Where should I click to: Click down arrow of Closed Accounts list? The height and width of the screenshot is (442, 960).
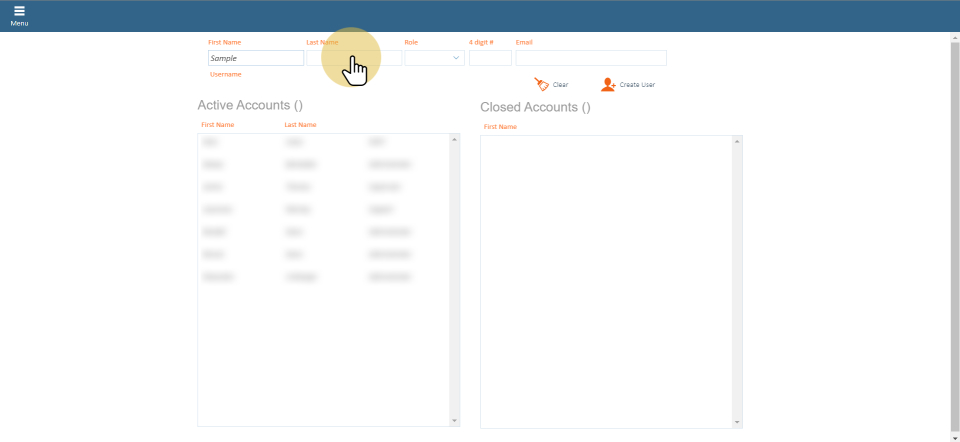coord(738,422)
